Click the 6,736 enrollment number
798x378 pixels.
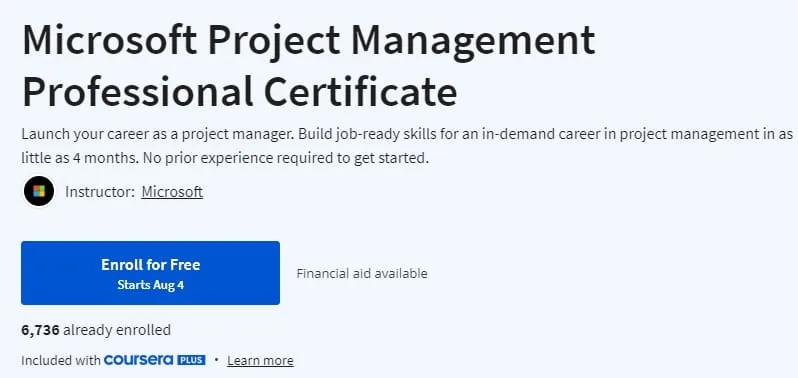point(40,330)
